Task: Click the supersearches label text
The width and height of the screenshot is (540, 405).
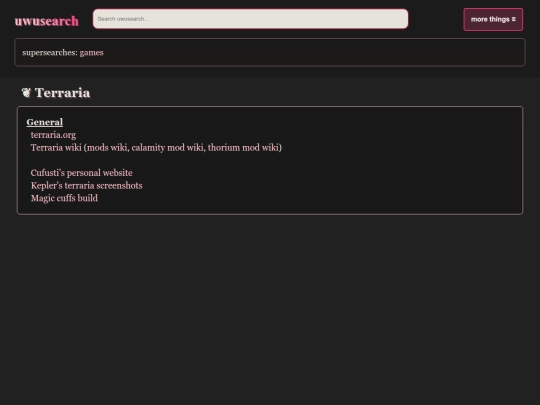Action: tap(50, 53)
